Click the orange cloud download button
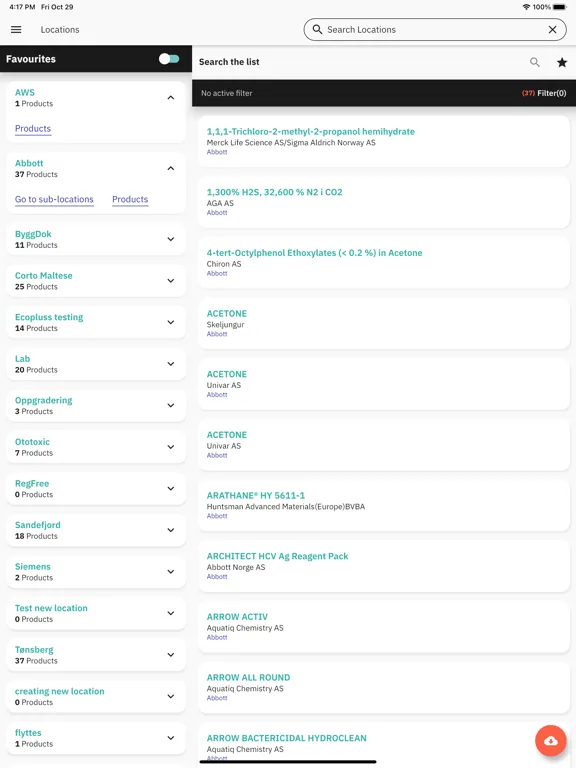 click(551, 741)
